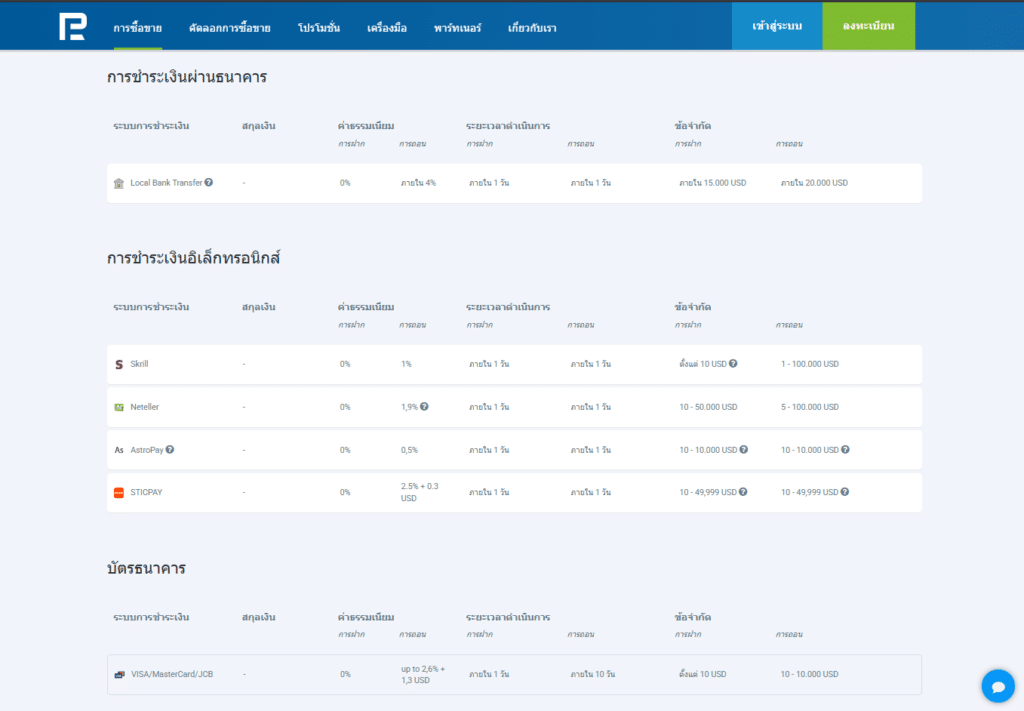
Task: Open help tooltip next to Local Bank Transfer
Action: (208, 183)
